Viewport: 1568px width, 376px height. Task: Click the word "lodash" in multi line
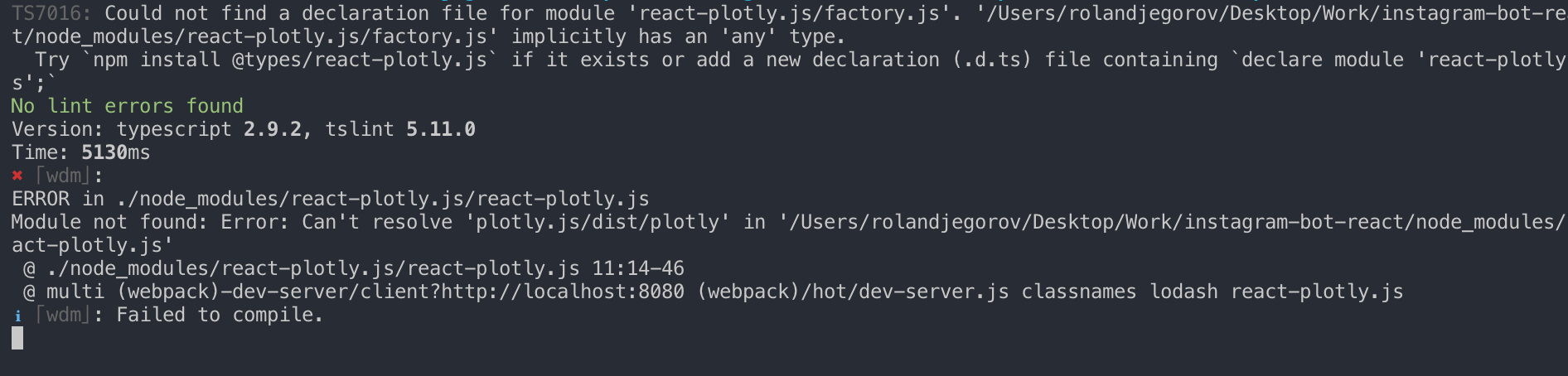tap(1183, 292)
